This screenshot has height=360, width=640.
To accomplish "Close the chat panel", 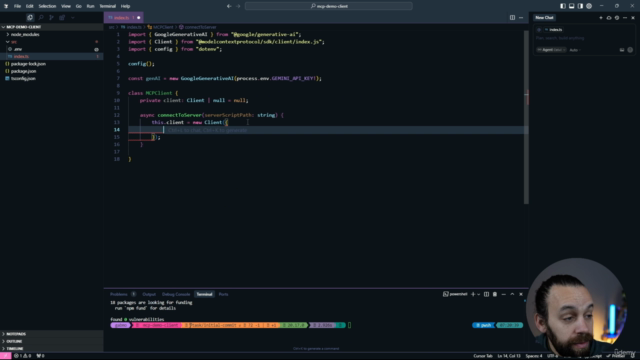I will pos(633,18).
